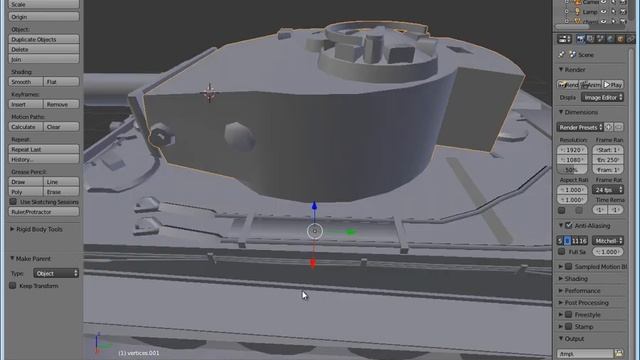Expand the Post Processing panel

coord(561,302)
